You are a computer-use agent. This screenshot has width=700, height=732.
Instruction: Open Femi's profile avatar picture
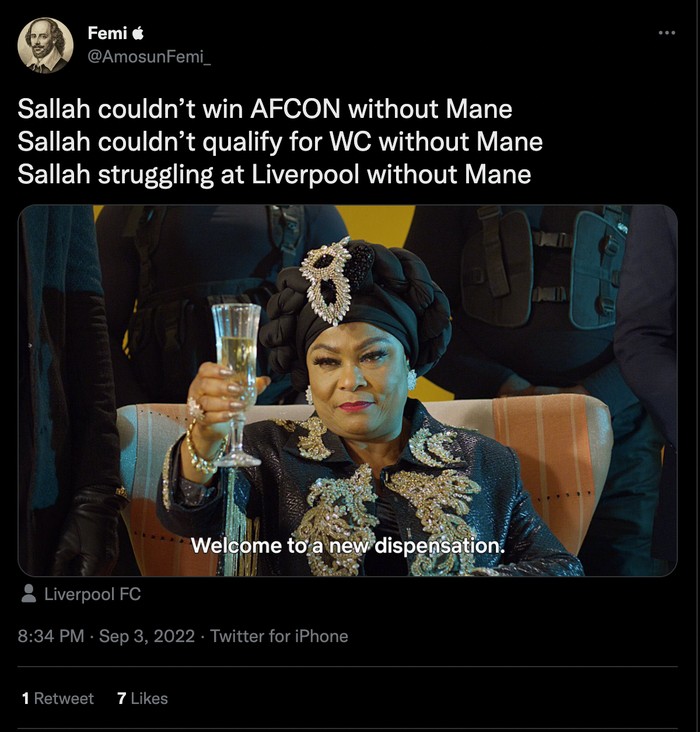(45, 45)
